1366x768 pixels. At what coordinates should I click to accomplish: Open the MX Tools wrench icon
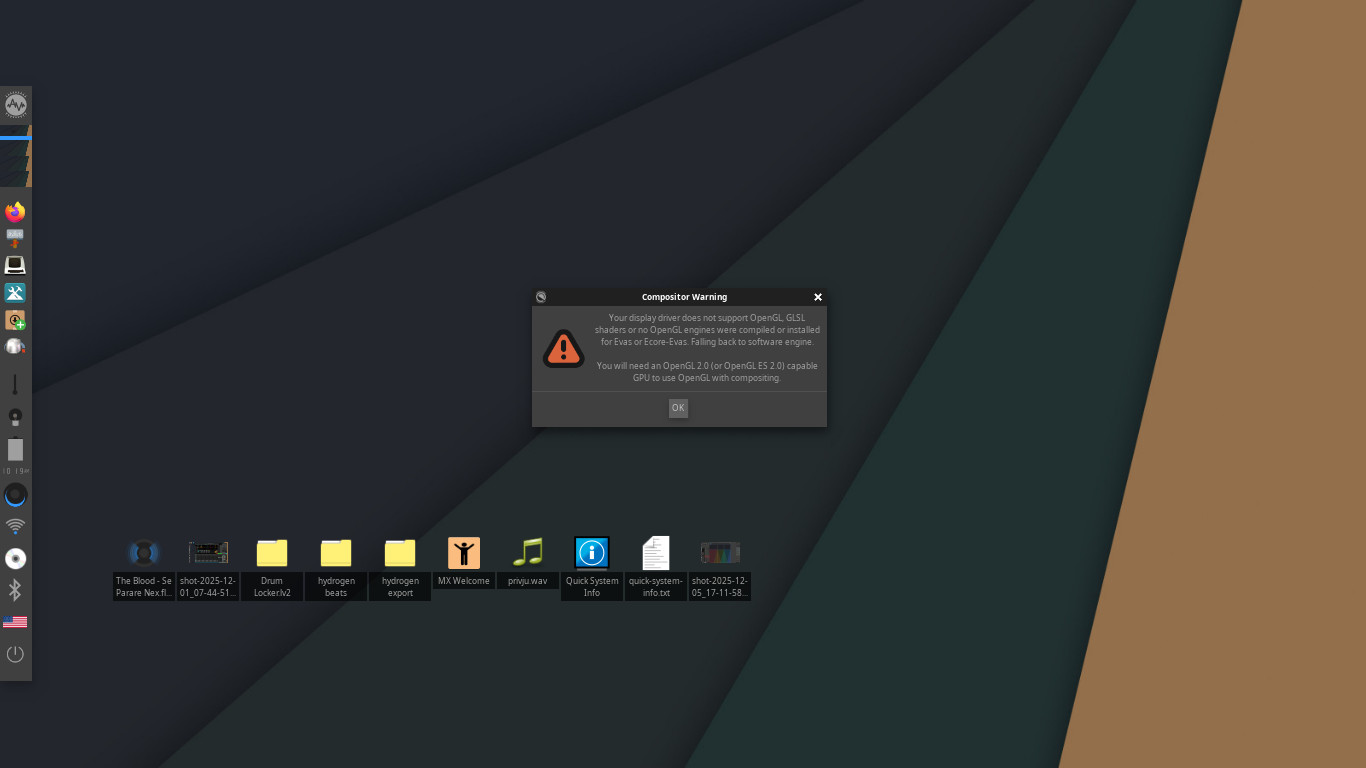(15, 293)
